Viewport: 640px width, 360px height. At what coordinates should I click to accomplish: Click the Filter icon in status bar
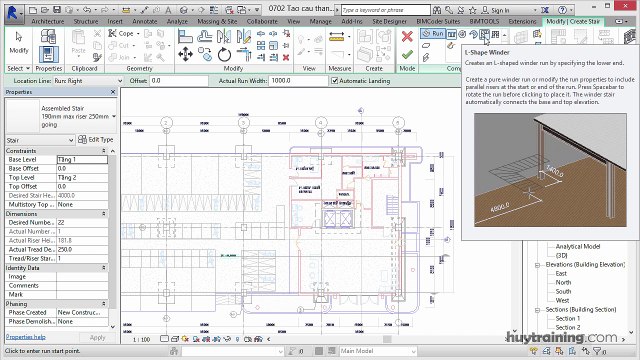click(597, 351)
